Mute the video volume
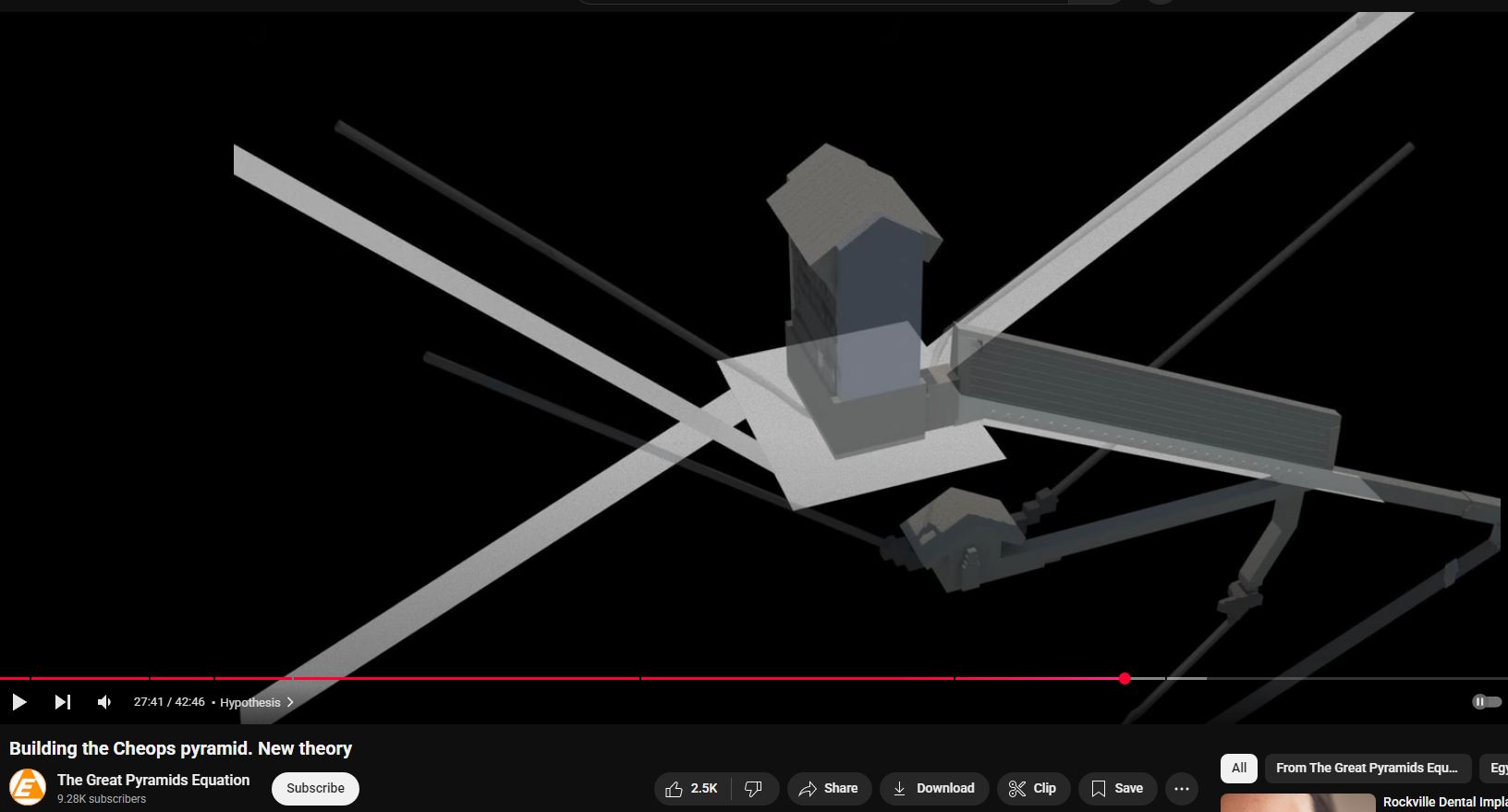The width and height of the screenshot is (1508, 812). click(104, 702)
